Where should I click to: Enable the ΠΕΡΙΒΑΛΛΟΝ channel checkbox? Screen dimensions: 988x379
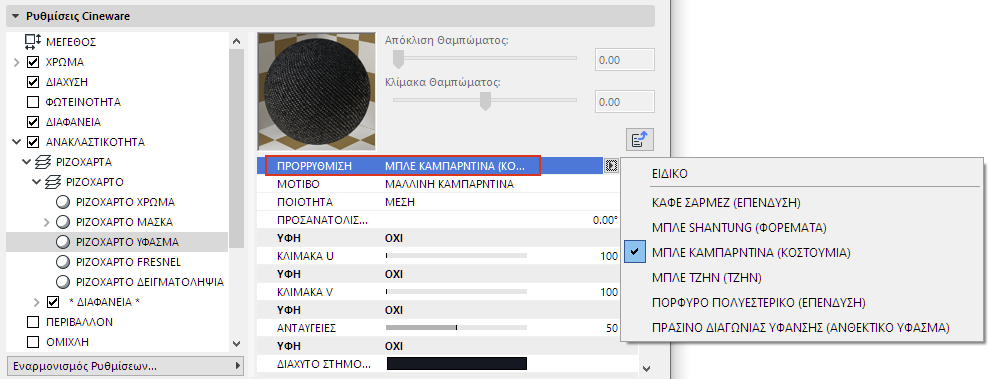33,322
